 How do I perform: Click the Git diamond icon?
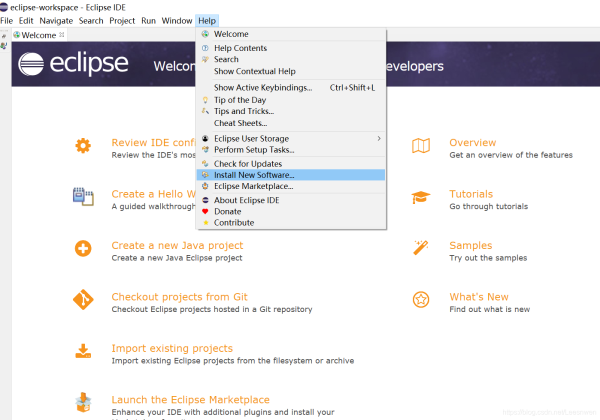point(83,300)
